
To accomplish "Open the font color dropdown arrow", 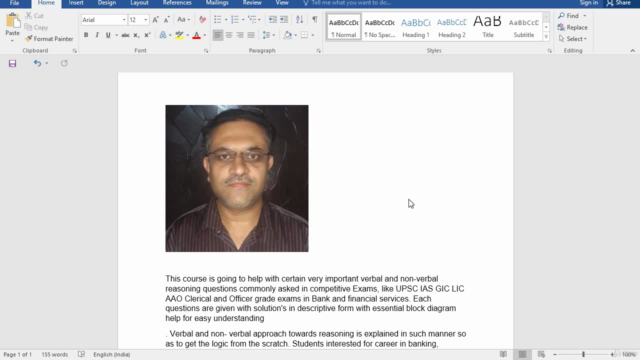I will [204, 35].
